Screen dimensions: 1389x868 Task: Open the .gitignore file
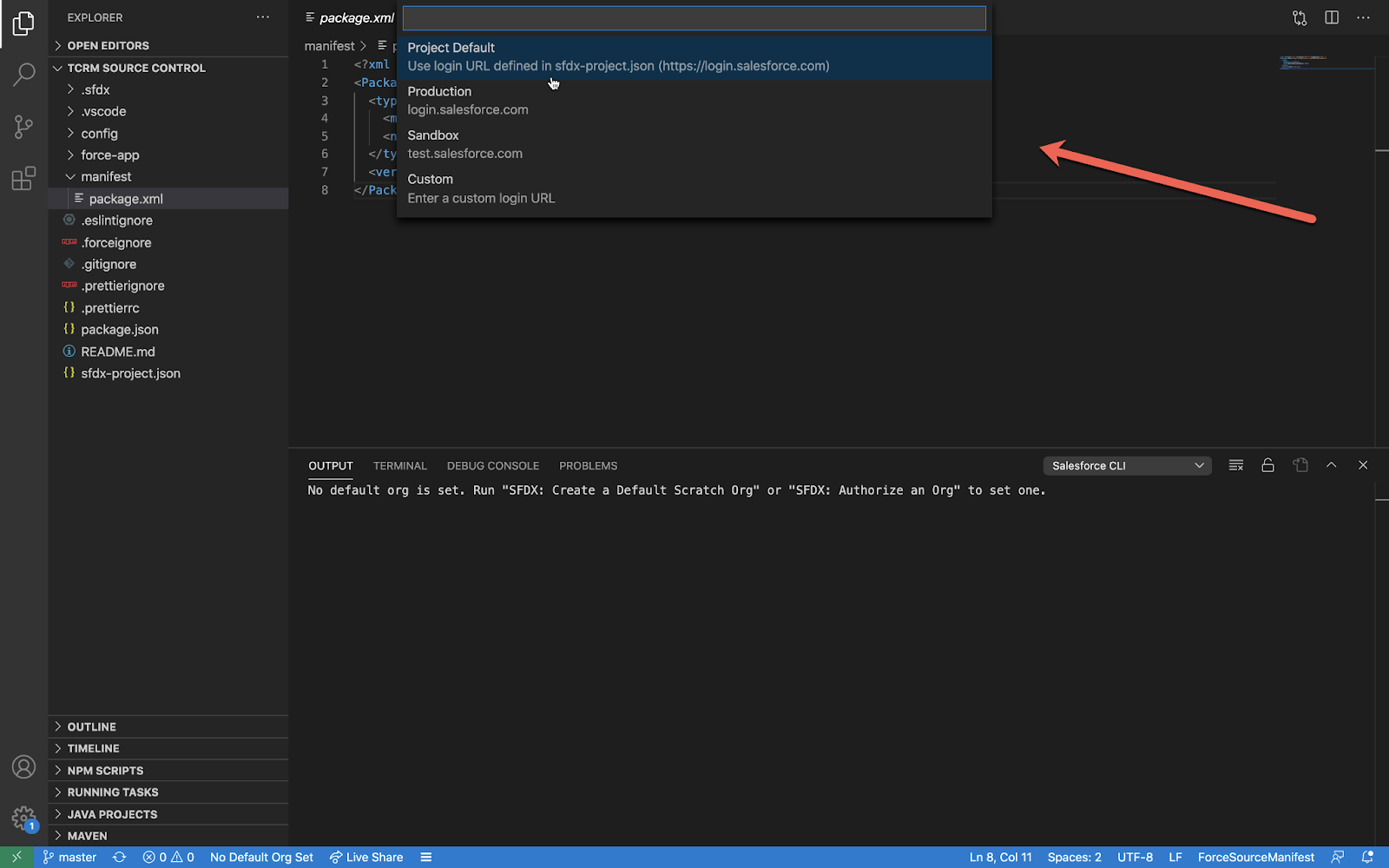[x=168, y=265]
